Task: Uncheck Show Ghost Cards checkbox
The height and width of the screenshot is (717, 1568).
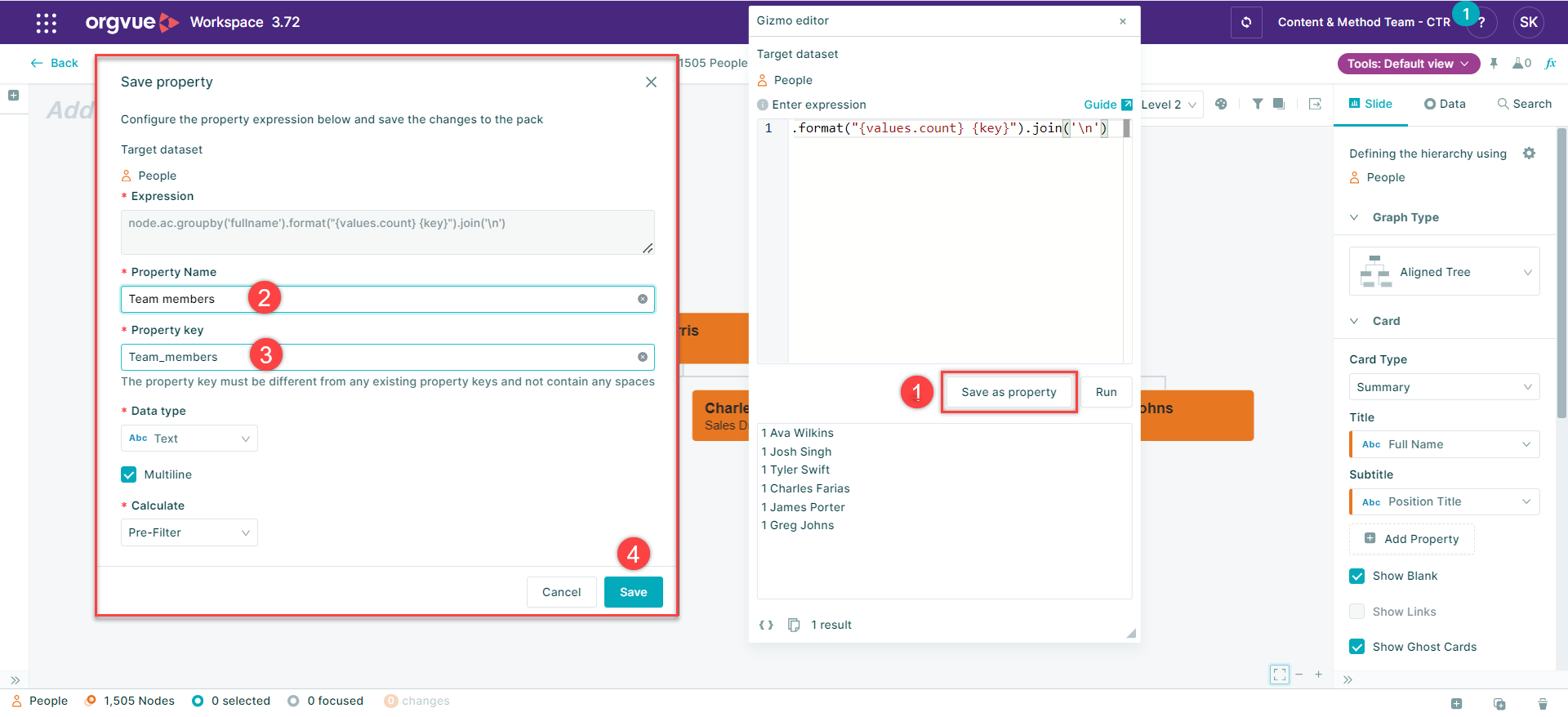Action: pos(1357,647)
